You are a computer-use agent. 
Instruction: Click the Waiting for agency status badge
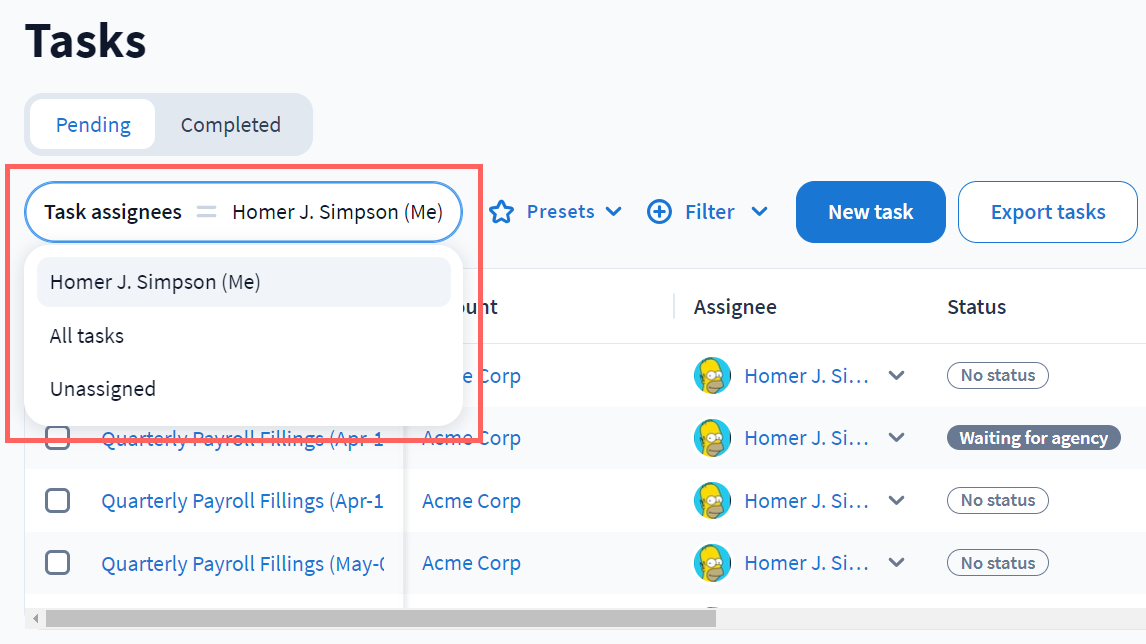pos(1033,438)
